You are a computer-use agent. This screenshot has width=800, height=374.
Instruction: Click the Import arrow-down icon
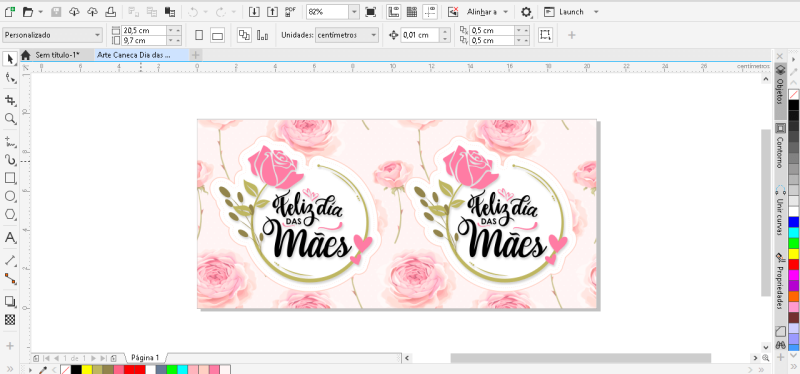coord(254,11)
